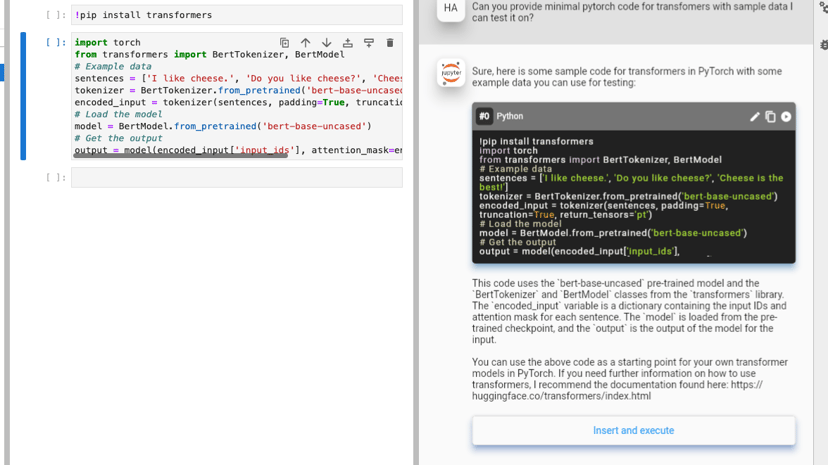Screen dimensions: 828x465
Task: Click the pip install transformers cell
Action: pos(237,15)
